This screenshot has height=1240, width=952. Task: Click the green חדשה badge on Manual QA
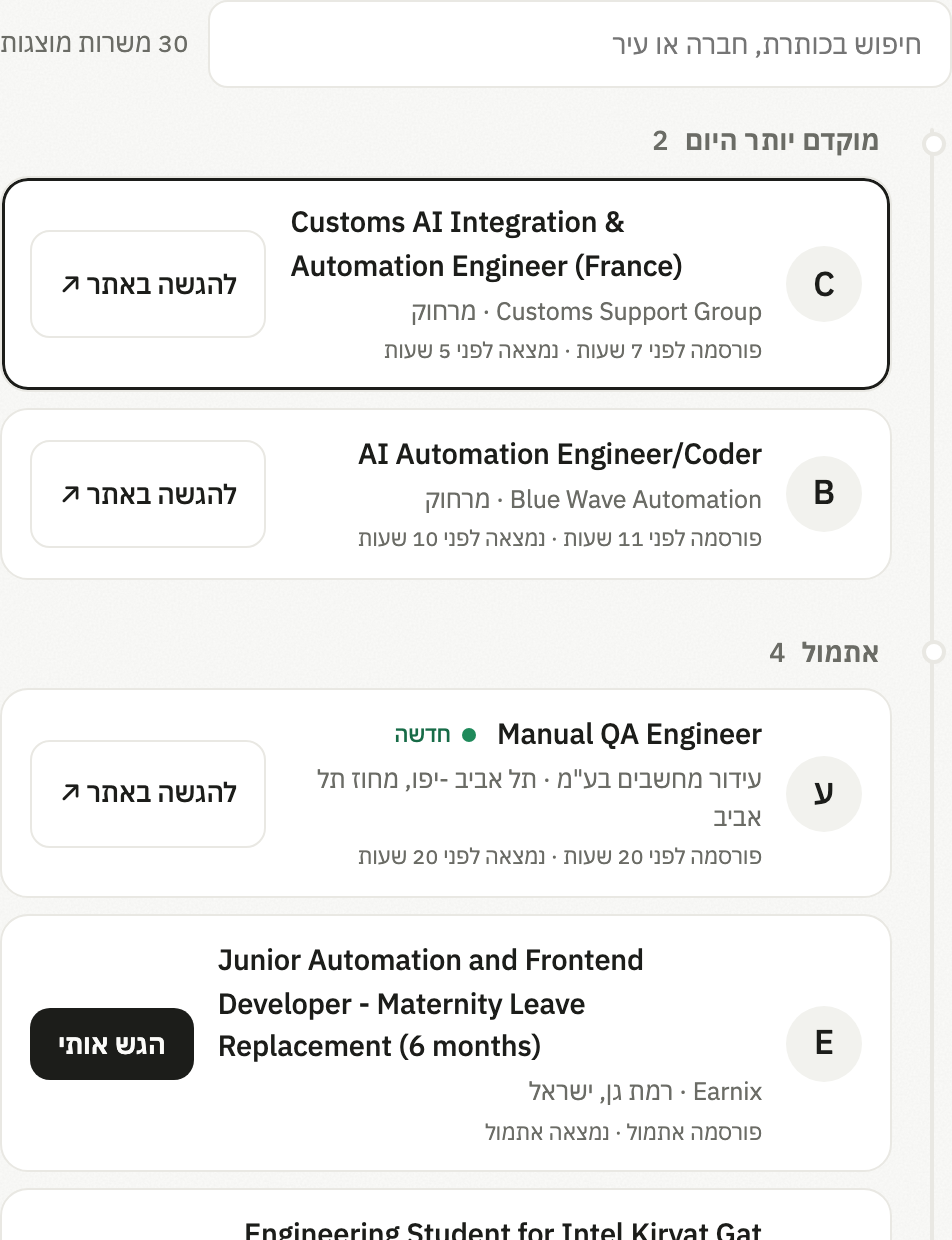(435, 735)
